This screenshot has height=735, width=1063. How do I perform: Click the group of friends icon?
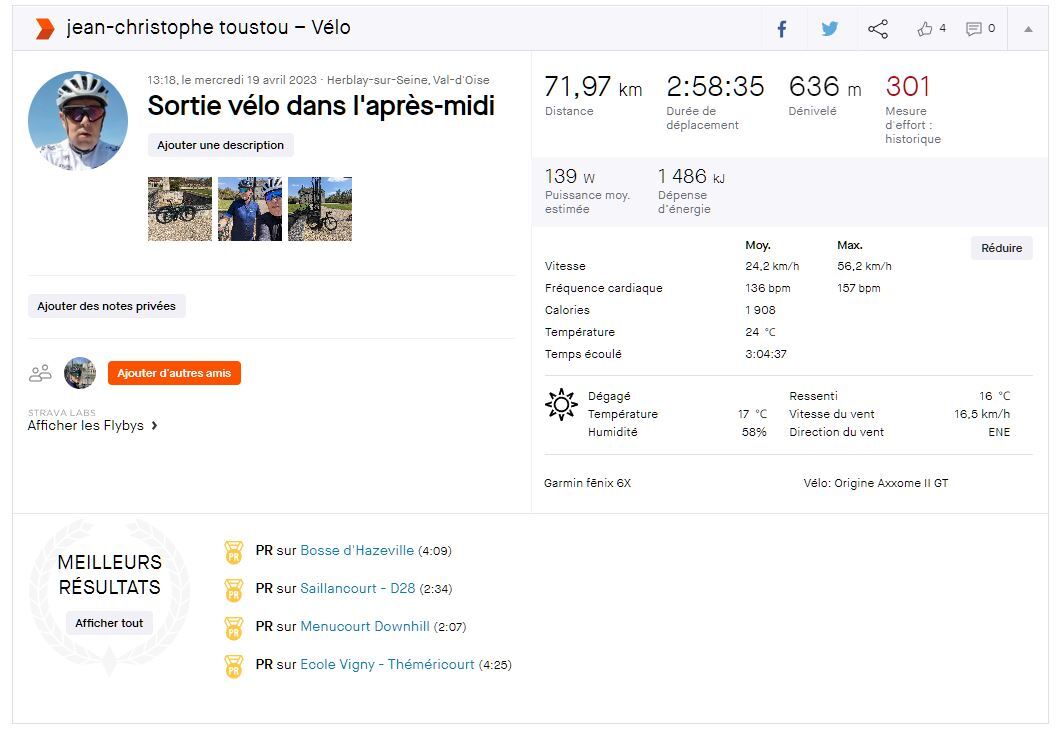click(x=41, y=373)
